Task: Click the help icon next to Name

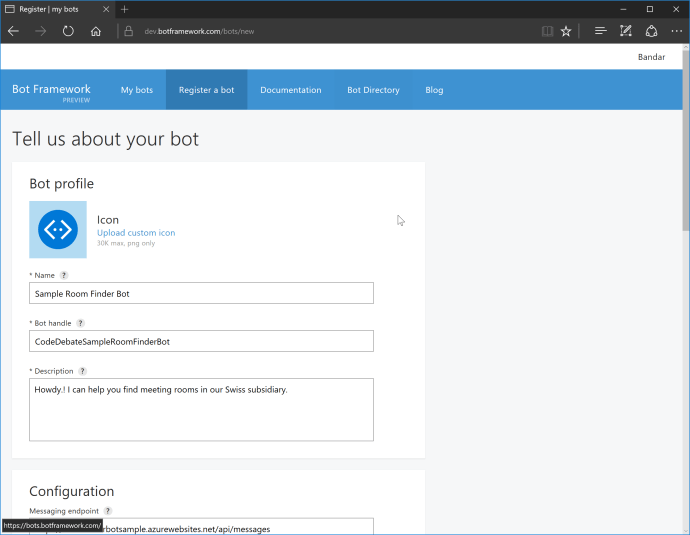Action: pyautogui.click(x=64, y=275)
